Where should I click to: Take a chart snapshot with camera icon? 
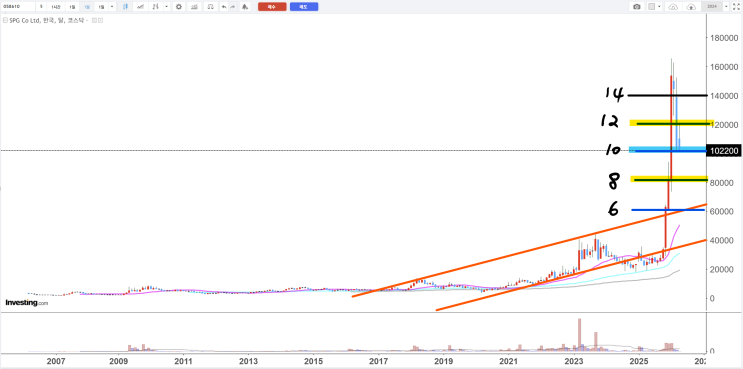tap(636, 7)
